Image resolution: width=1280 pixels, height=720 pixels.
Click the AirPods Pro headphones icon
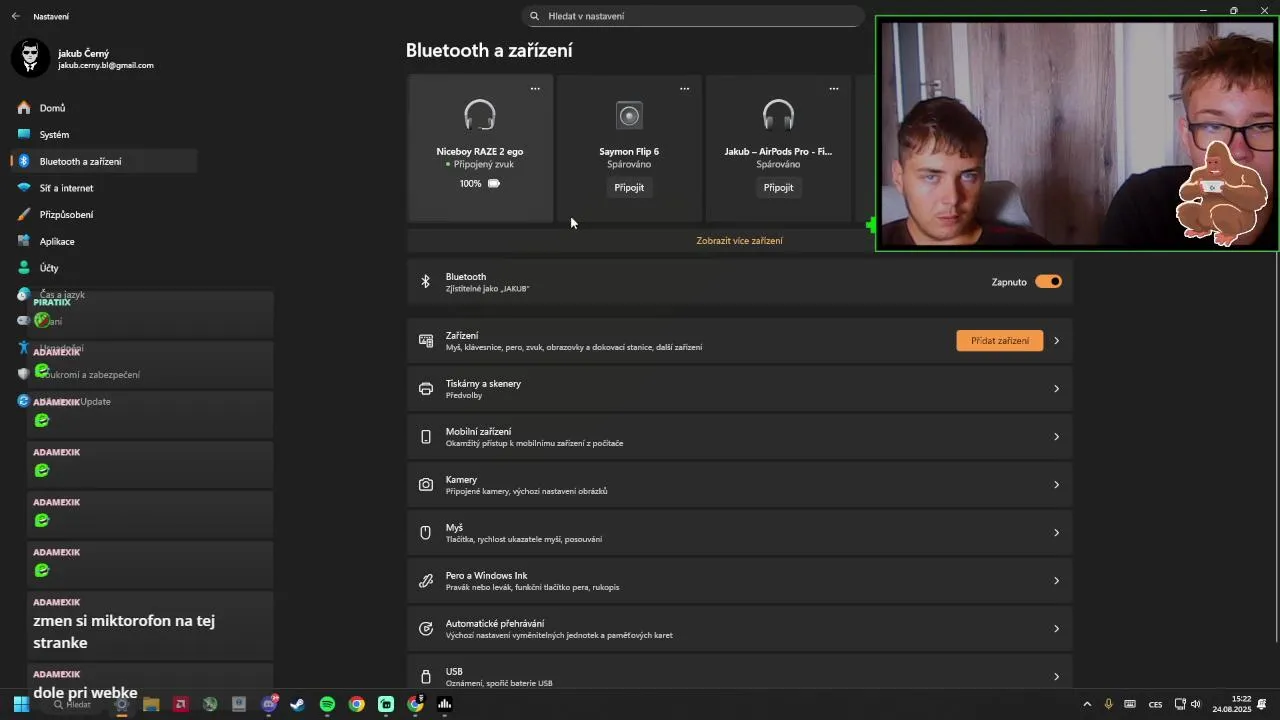[x=778, y=116]
